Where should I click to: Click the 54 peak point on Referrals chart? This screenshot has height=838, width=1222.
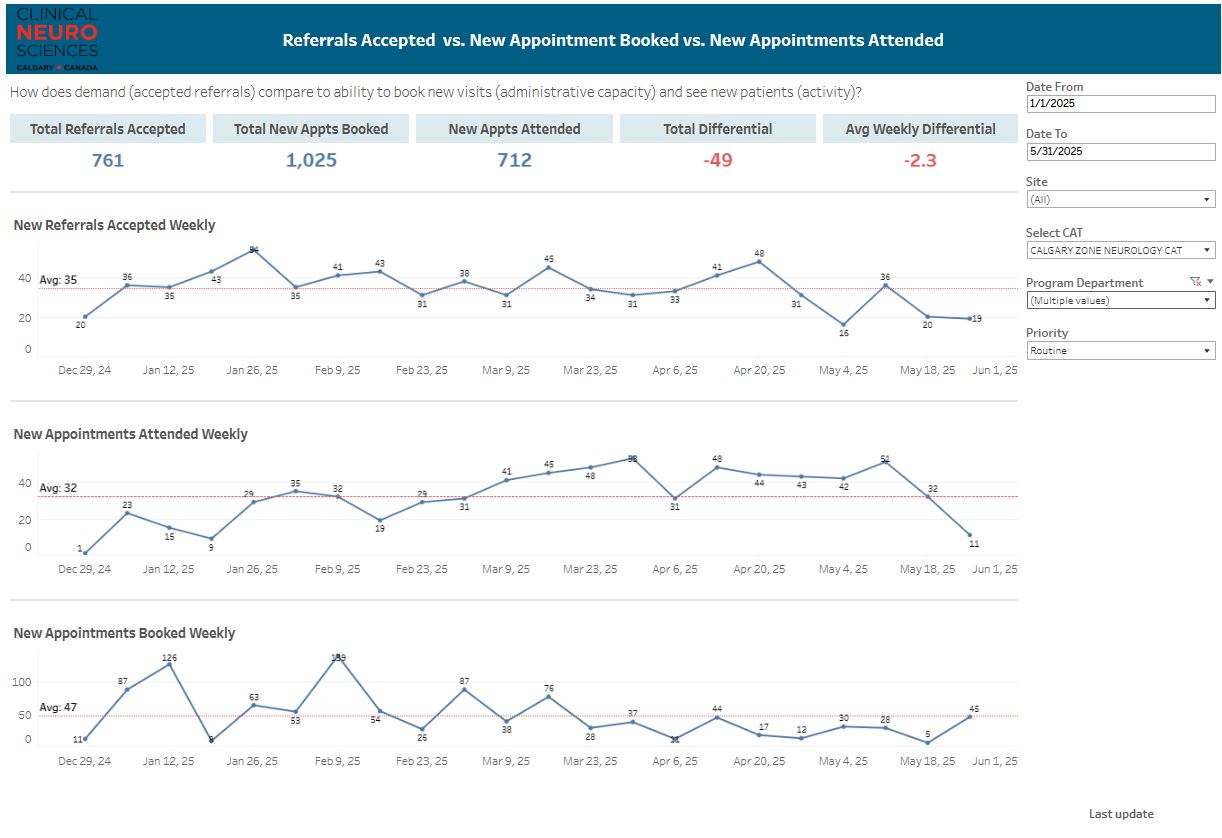[x=253, y=250]
